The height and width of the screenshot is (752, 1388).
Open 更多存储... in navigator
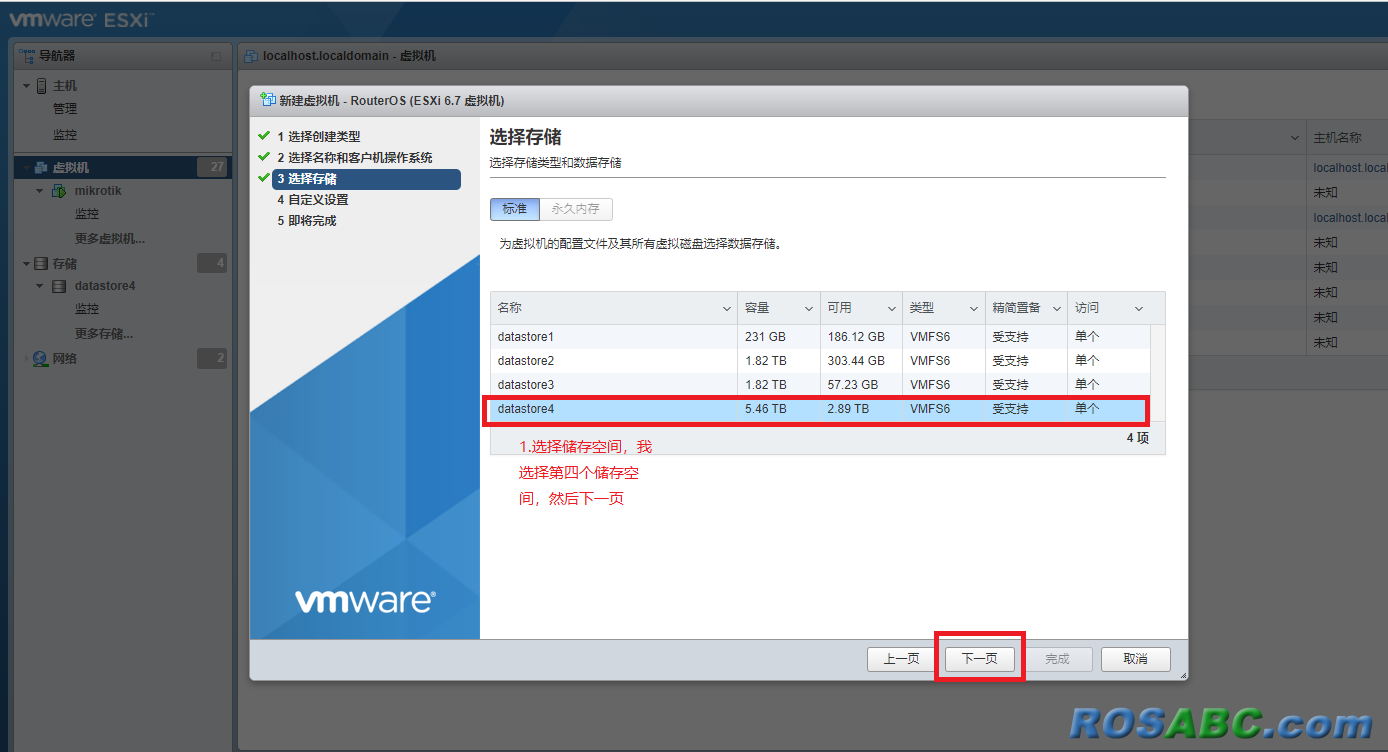pyautogui.click(x=104, y=334)
